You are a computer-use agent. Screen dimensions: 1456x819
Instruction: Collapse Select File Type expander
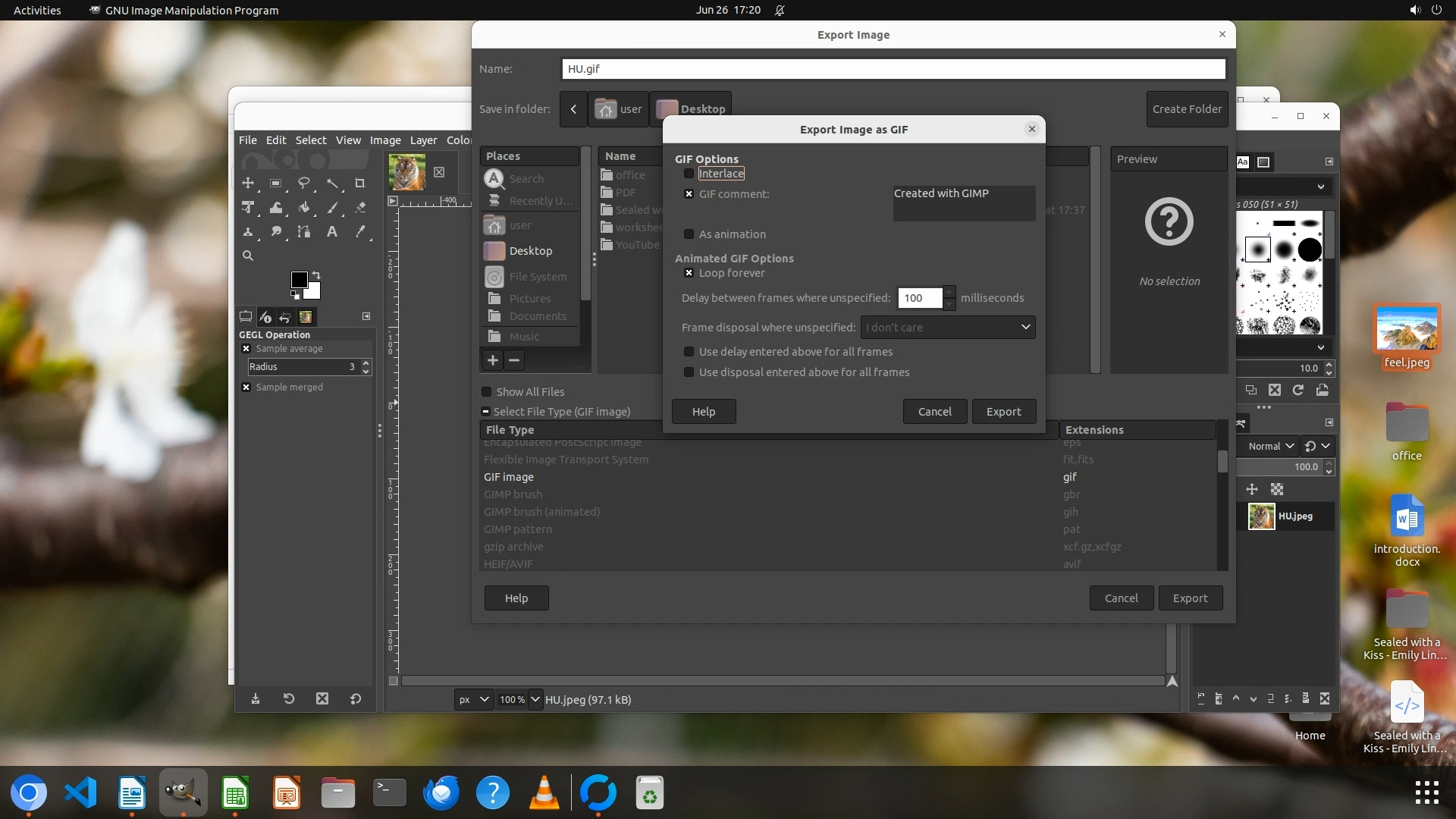(x=485, y=412)
